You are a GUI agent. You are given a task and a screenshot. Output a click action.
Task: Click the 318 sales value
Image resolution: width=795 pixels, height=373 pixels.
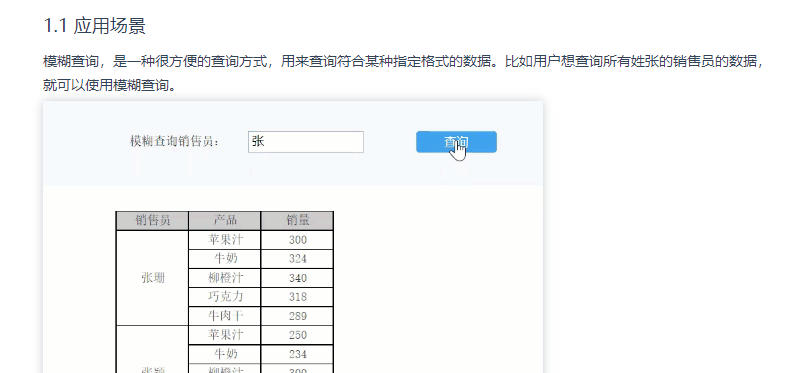tap(297, 296)
